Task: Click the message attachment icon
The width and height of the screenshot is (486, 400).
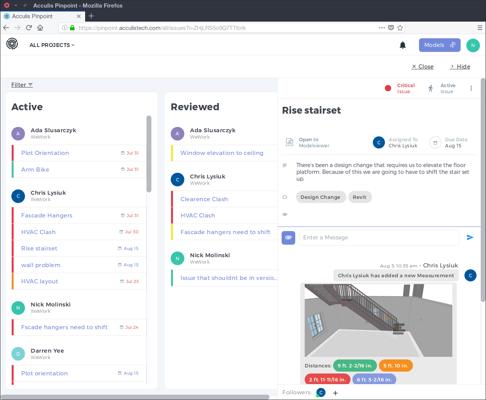Action: pyautogui.click(x=288, y=238)
